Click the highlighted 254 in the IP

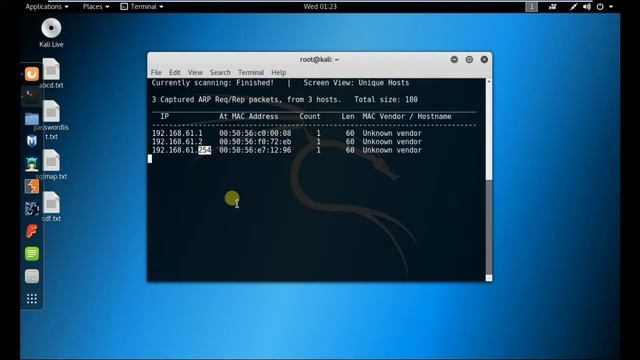pos(204,150)
